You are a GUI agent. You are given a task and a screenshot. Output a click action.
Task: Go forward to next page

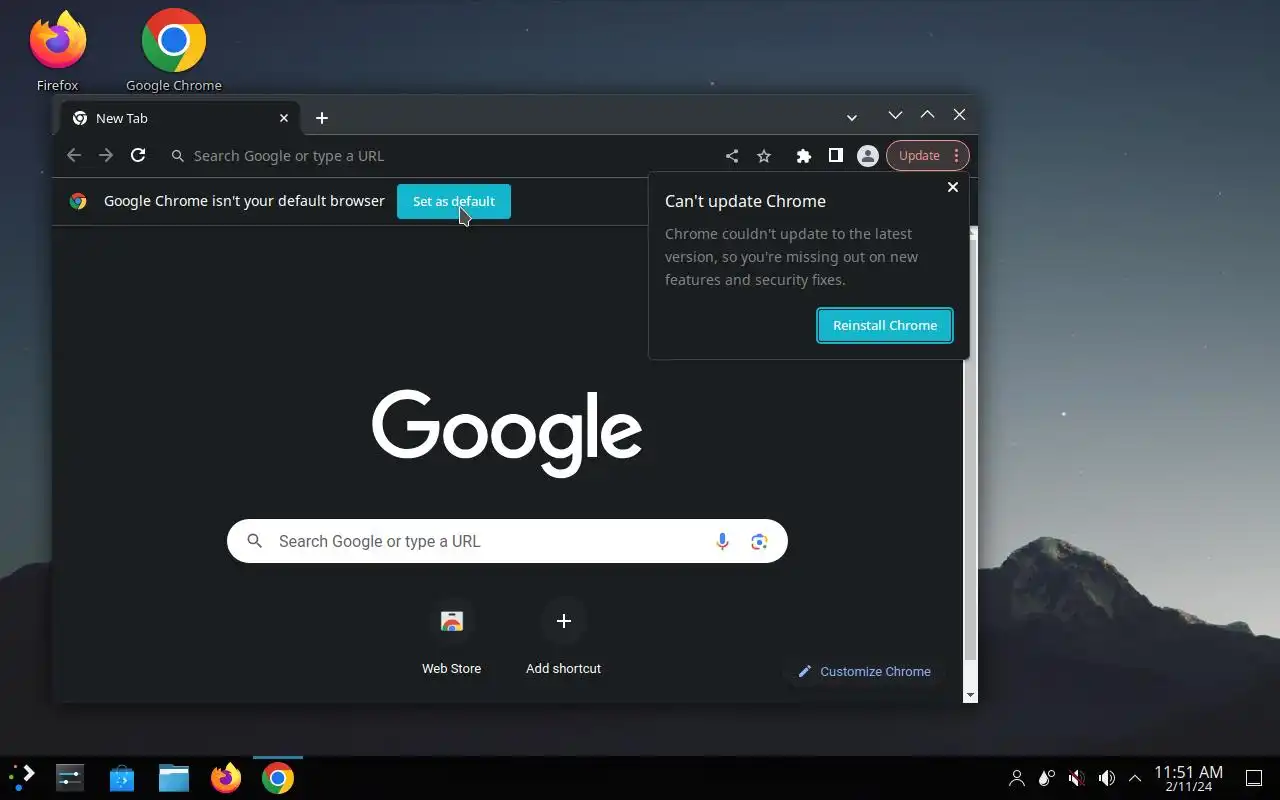coord(106,155)
